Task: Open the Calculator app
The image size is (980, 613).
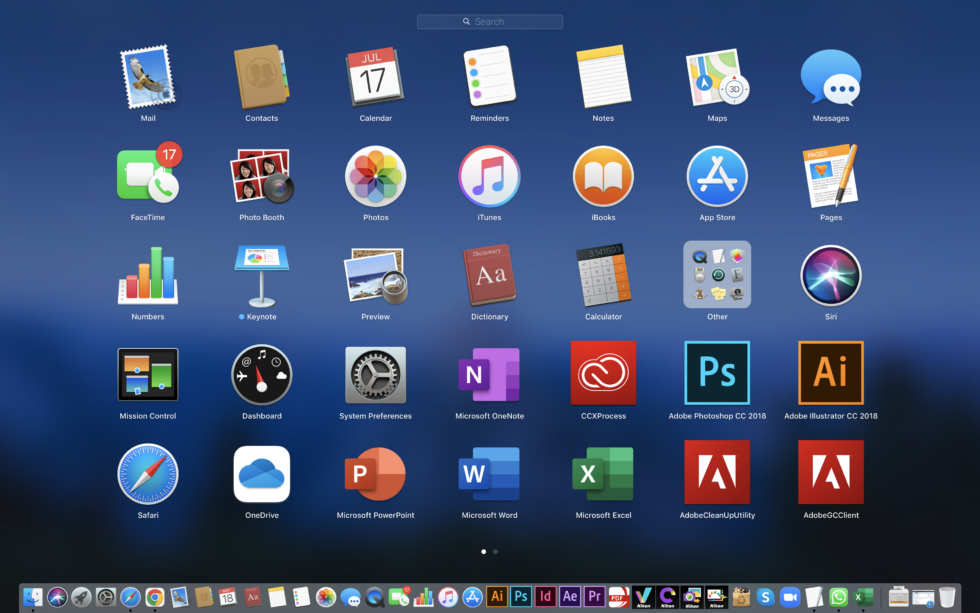Action: pos(603,273)
